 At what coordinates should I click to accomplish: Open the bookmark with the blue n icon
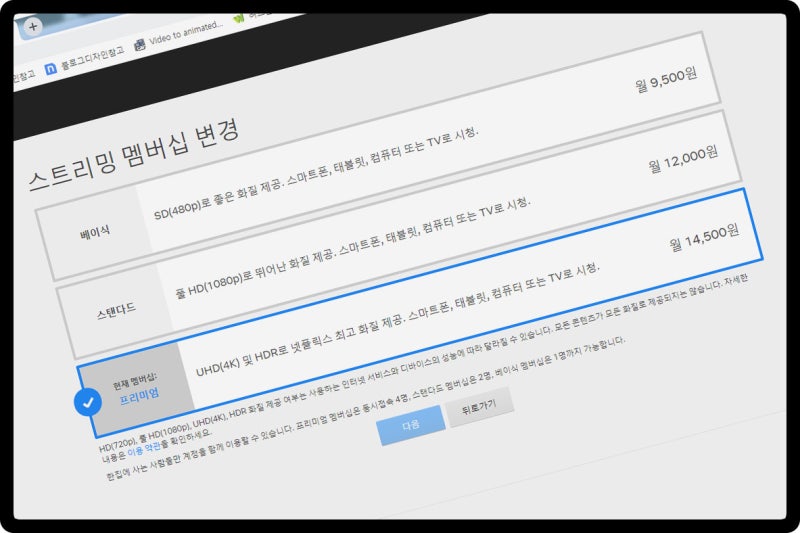[84, 60]
